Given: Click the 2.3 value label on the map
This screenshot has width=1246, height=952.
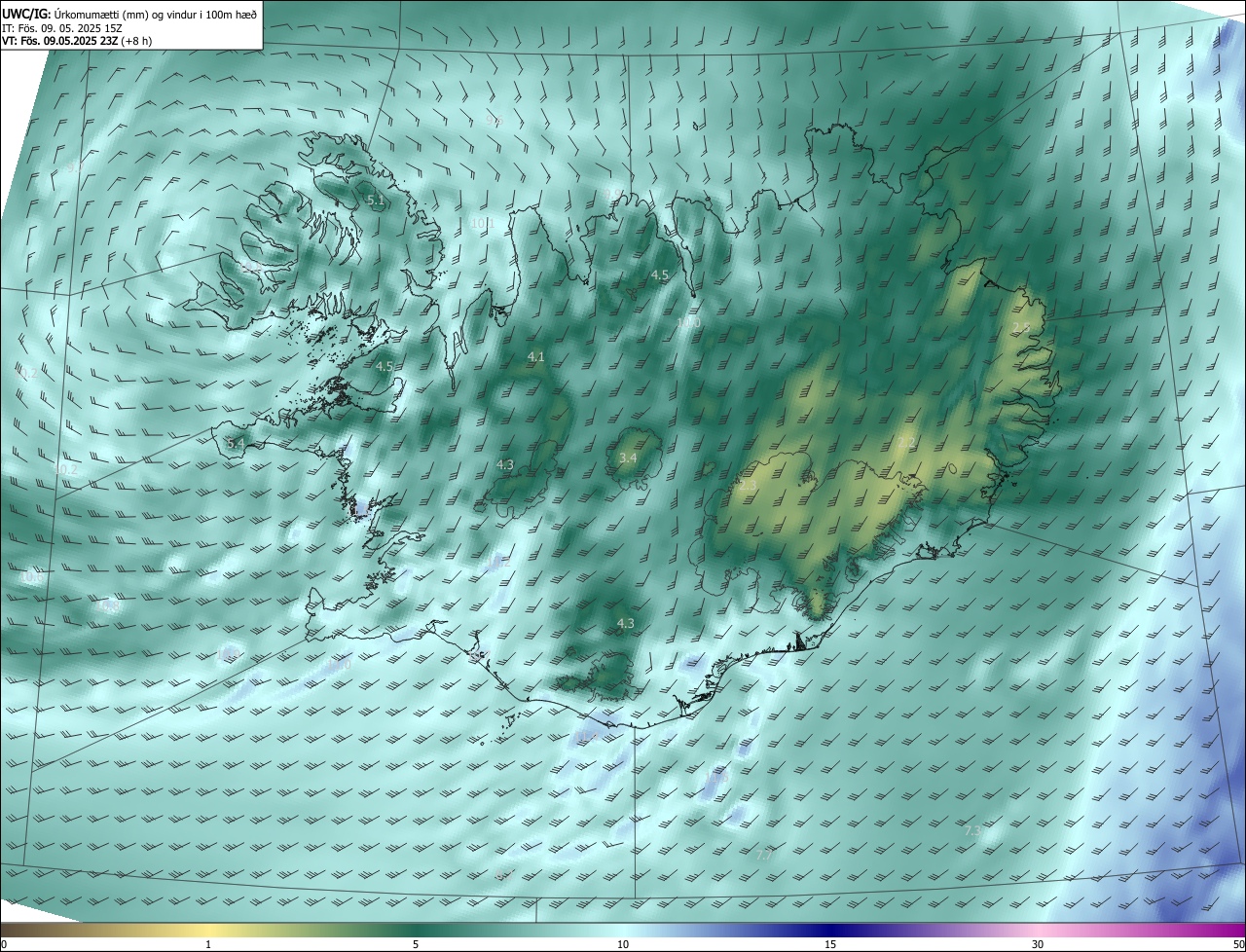Looking at the screenshot, I should click(x=748, y=484).
